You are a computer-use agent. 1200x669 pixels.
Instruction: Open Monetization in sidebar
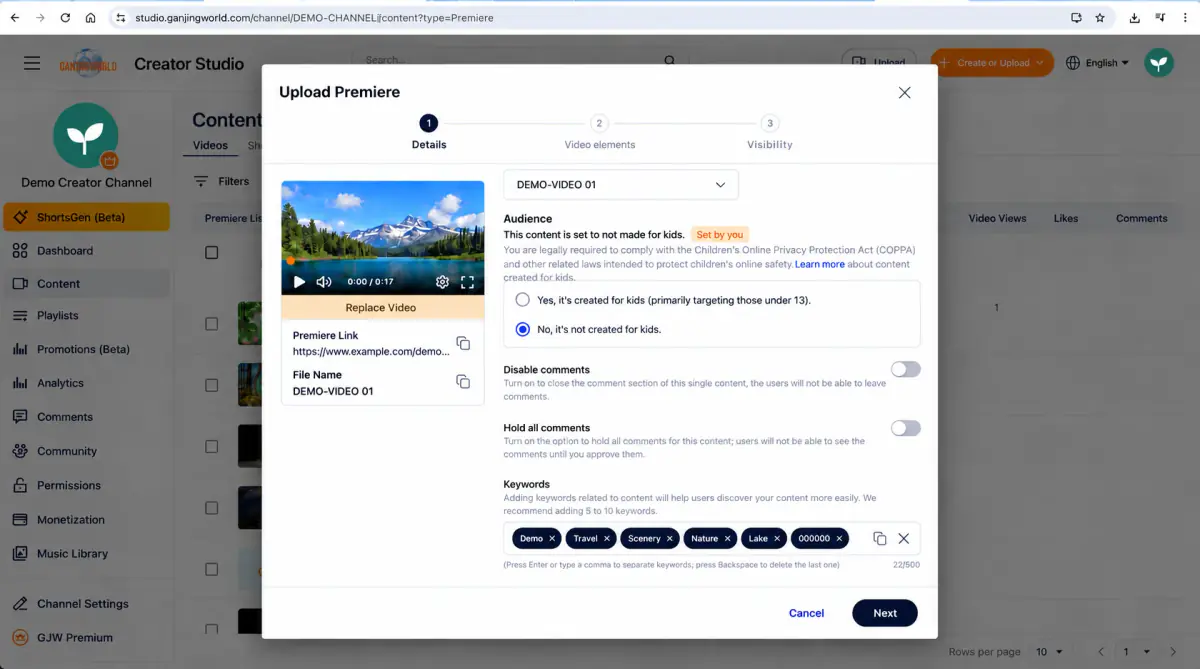86,519
